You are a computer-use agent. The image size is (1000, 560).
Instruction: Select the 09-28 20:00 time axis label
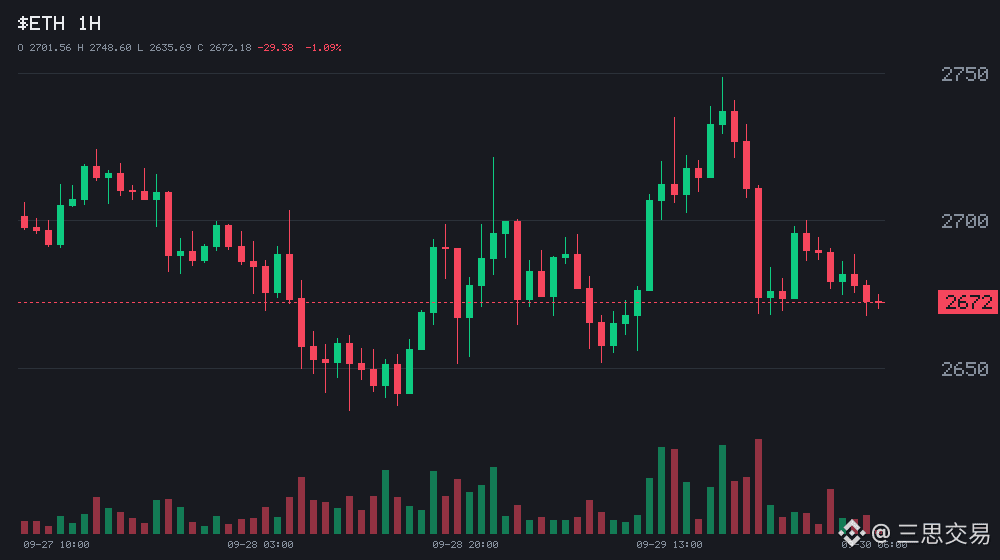pyautogui.click(x=465, y=545)
